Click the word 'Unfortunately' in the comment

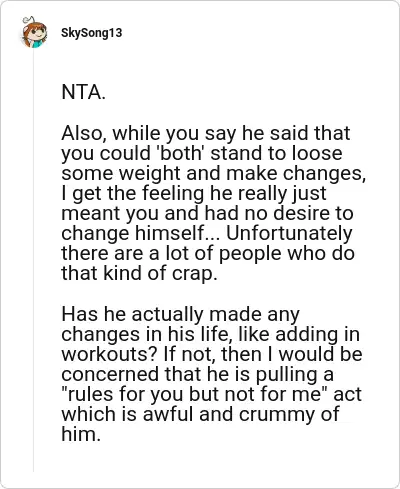click(289, 233)
